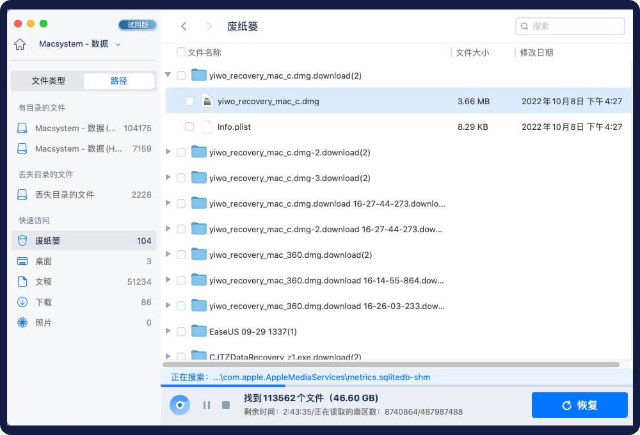The height and width of the screenshot is (435, 640).
Task: Expand the EaseUS 09-29 1337(1) folder
Action: tap(168, 331)
